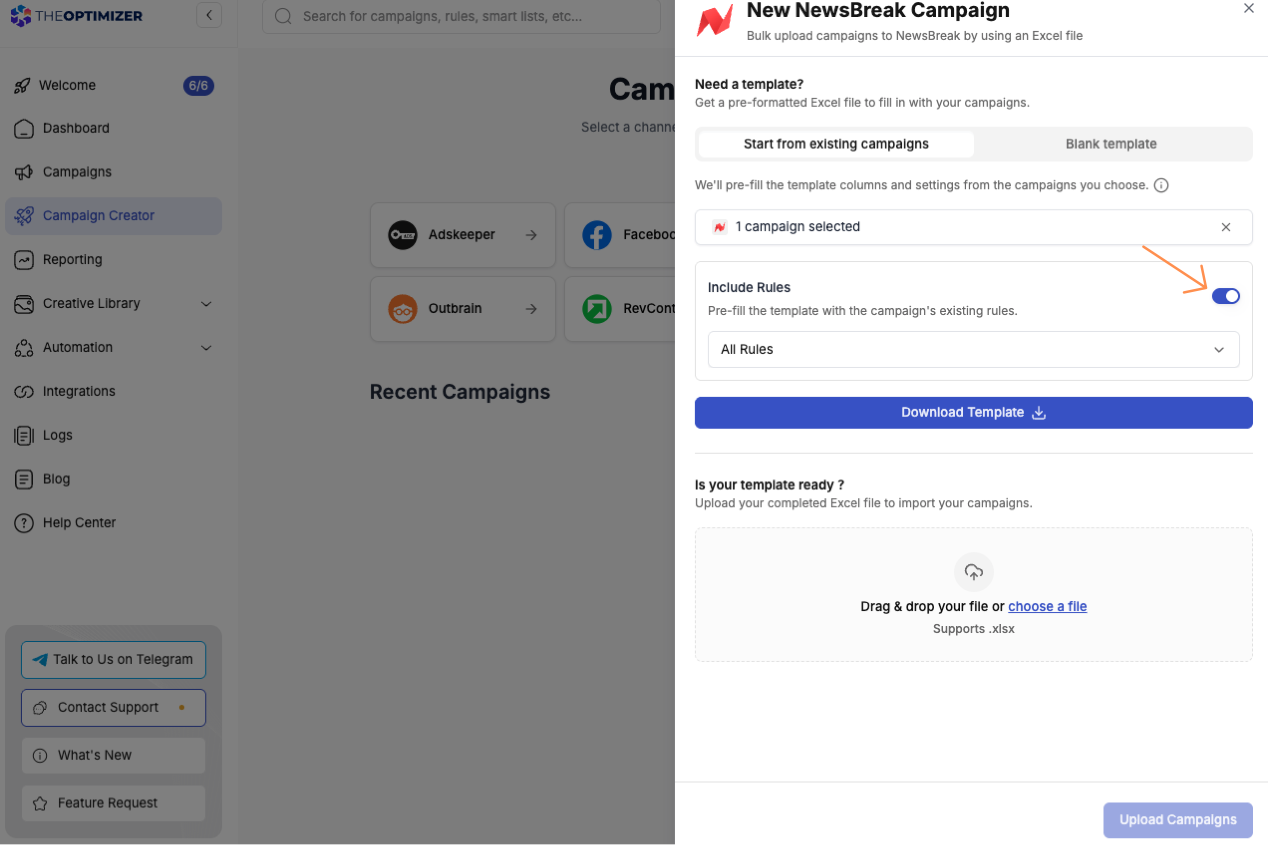Open the All Rules dropdown

point(974,350)
